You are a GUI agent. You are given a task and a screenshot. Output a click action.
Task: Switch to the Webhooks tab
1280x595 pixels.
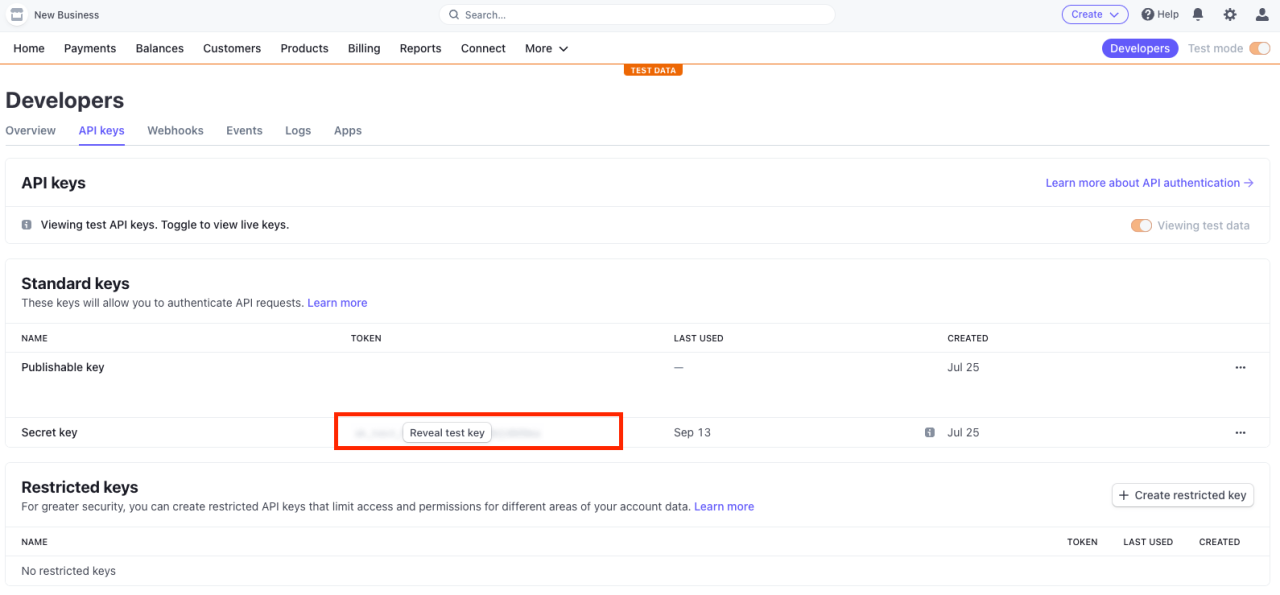[175, 131]
